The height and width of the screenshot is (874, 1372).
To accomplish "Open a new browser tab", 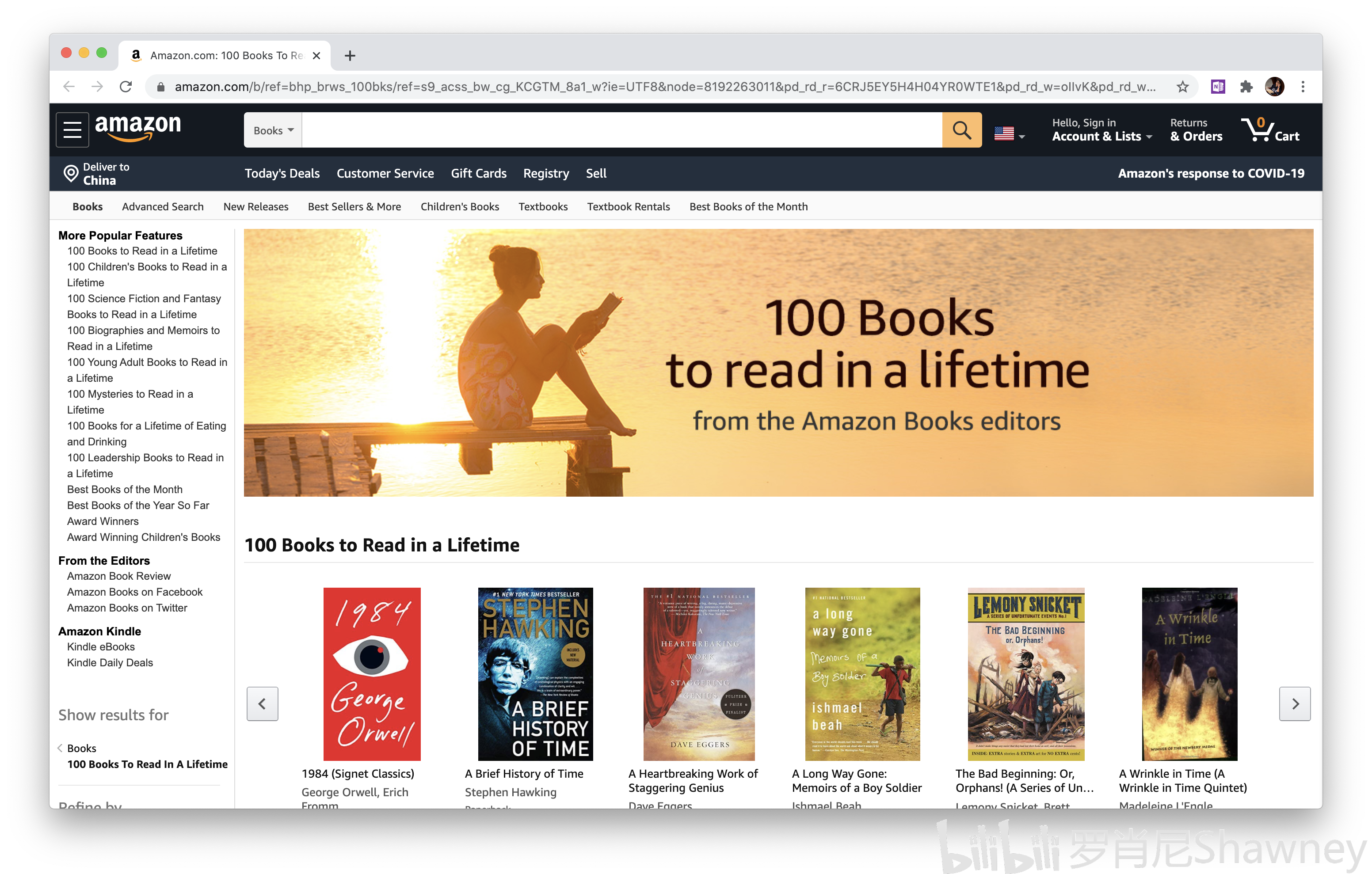I will point(350,55).
